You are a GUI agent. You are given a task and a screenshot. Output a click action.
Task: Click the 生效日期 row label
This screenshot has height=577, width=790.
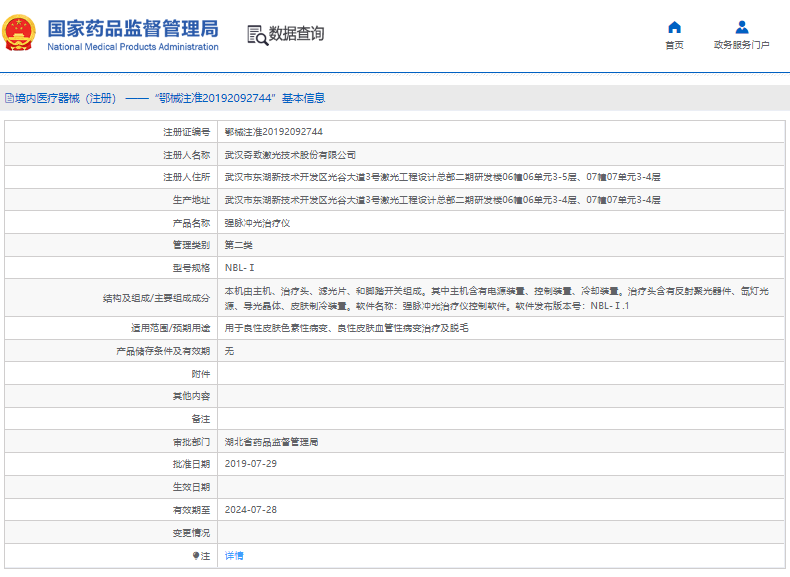191,487
